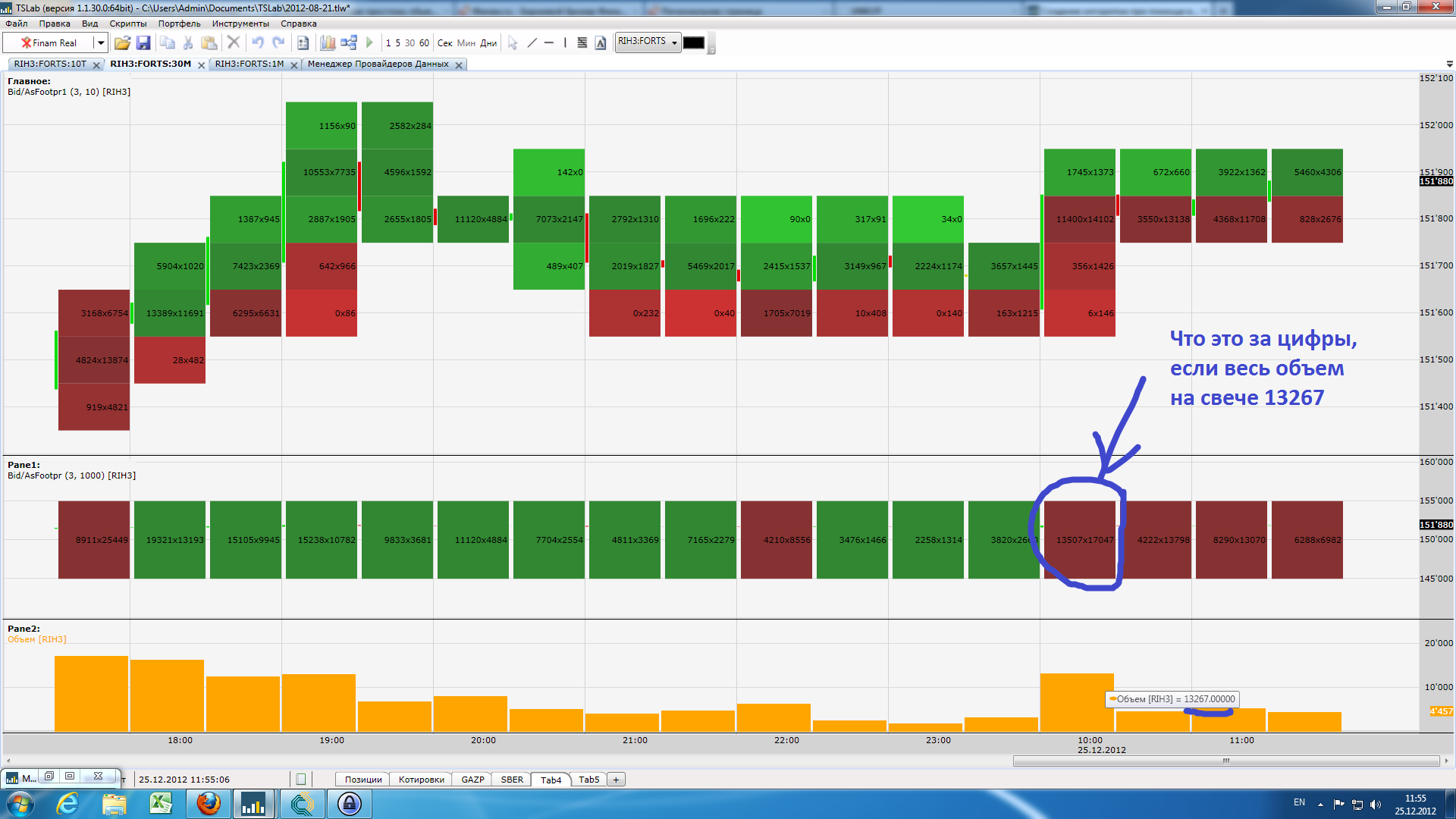
Task: Click the horizontal chart scrollbar thumb
Action: tap(1225, 761)
